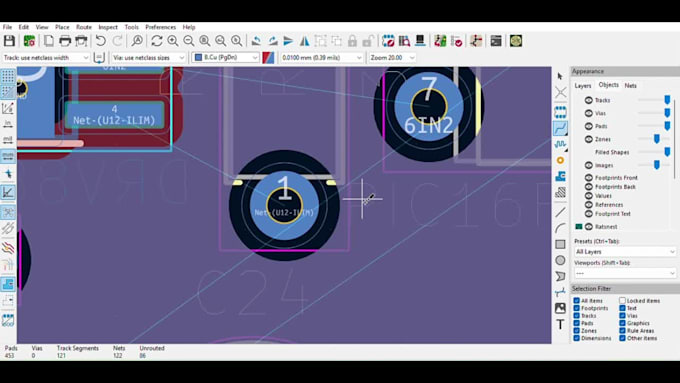The height and width of the screenshot is (383, 680).
Task: Choose the Tune length tool
Action: point(560,144)
